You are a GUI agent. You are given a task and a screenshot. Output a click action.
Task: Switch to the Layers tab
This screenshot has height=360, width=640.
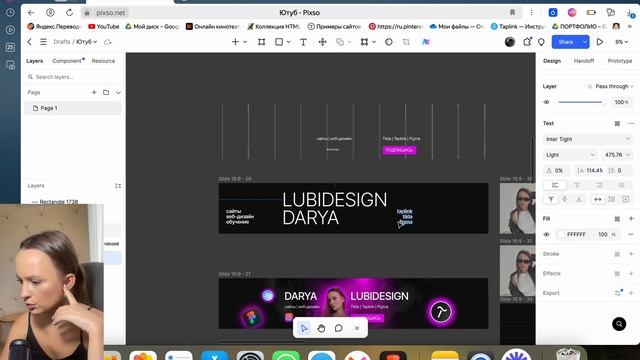click(35, 61)
